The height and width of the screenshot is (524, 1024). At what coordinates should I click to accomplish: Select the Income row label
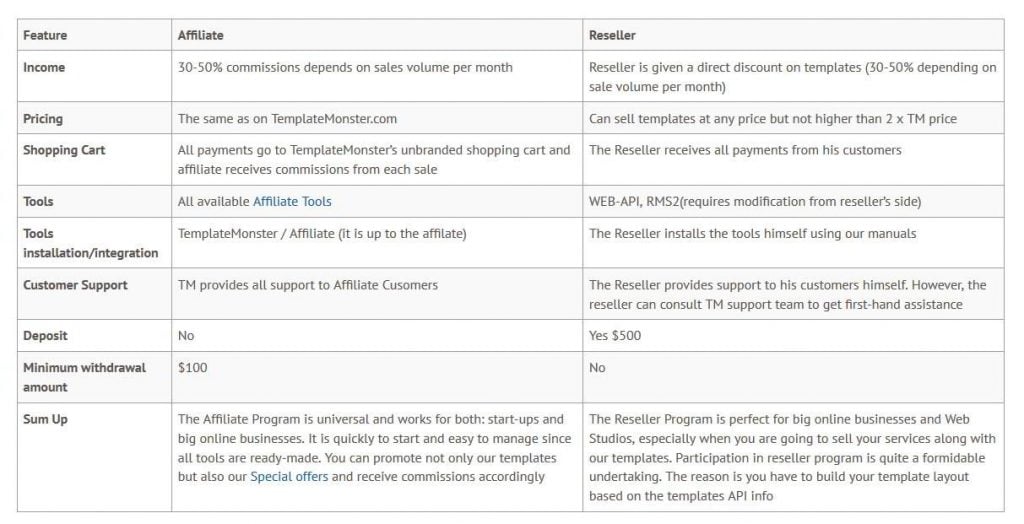pyautogui.click(x=44, y=68)
